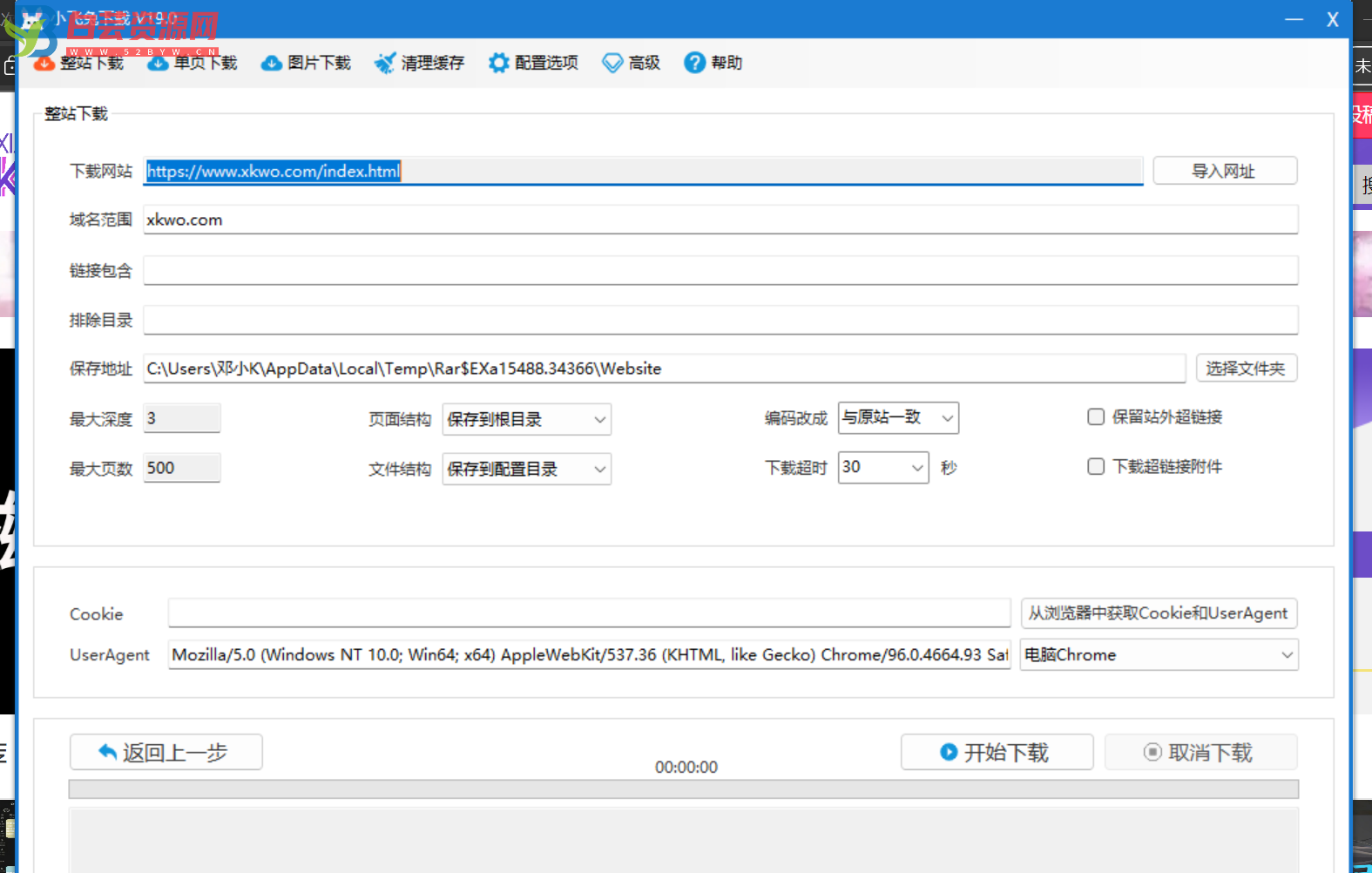Focus the 下载网站 URL field
The image size is (1372, 873).
(643, 171)
